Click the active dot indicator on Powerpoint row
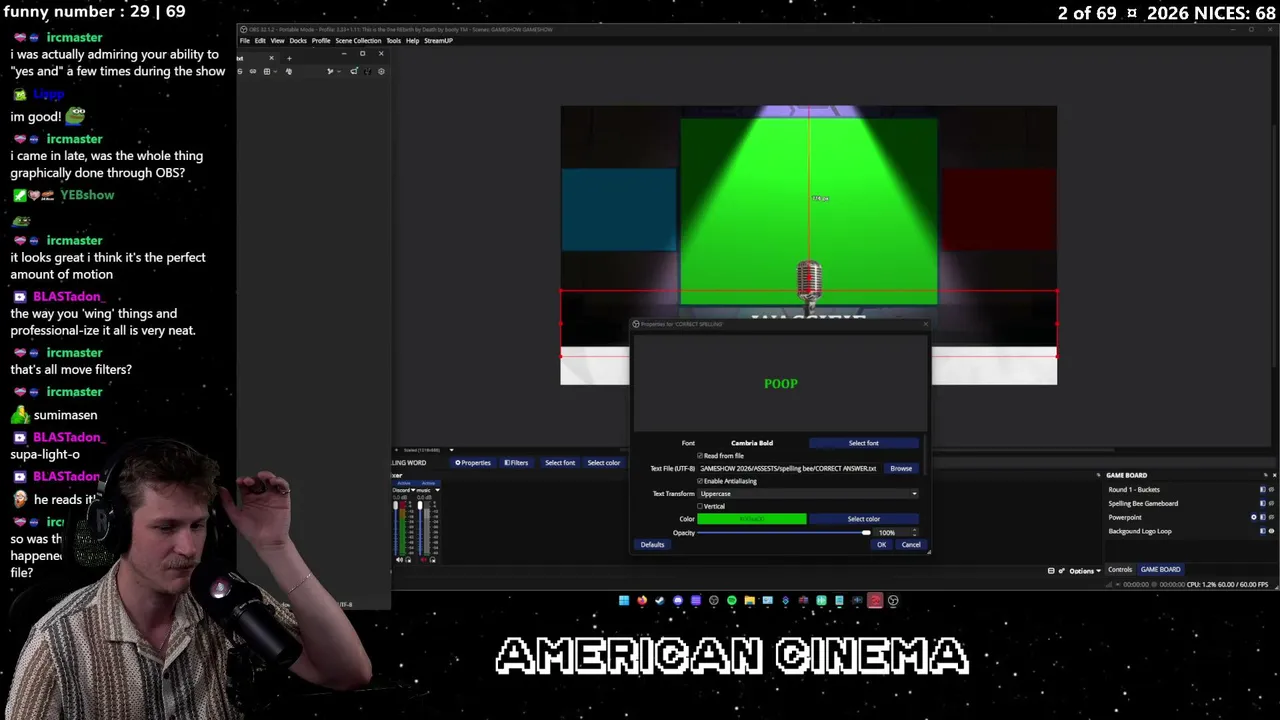 (x=1254, y=517)
